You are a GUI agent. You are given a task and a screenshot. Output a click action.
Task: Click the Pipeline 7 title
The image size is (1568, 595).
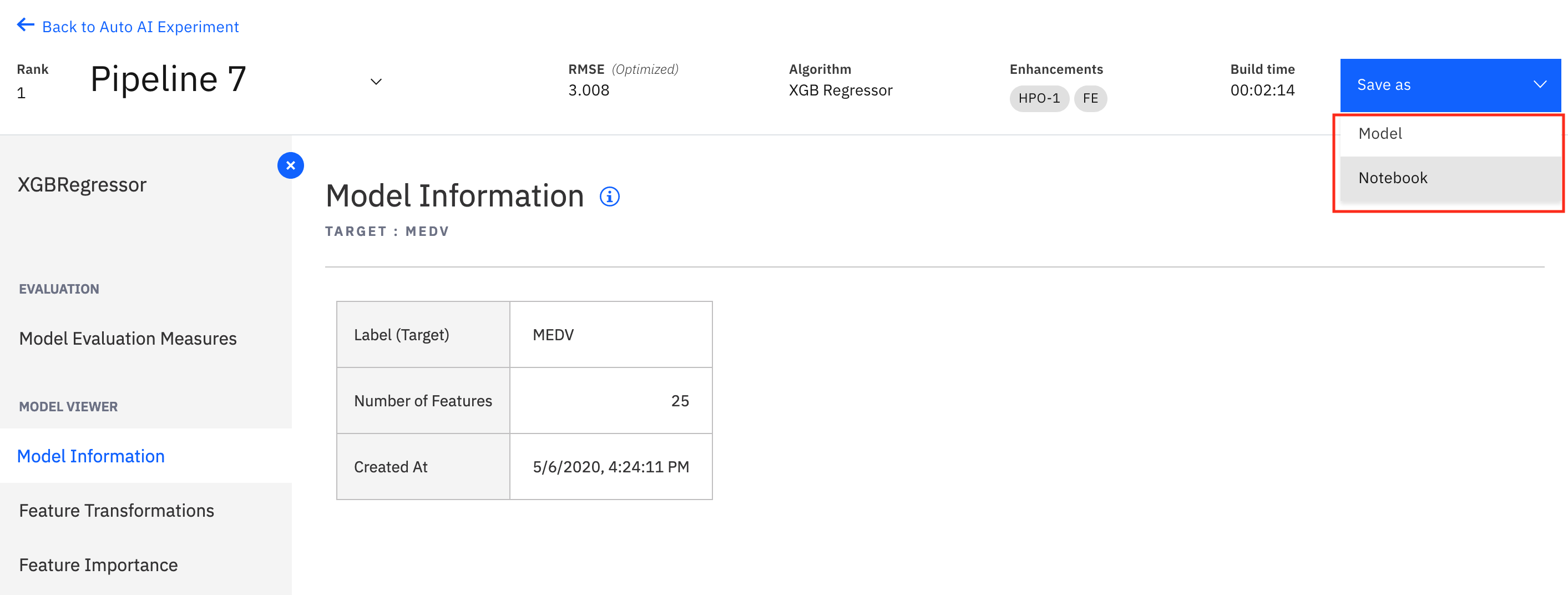click(x=168, y=79)
